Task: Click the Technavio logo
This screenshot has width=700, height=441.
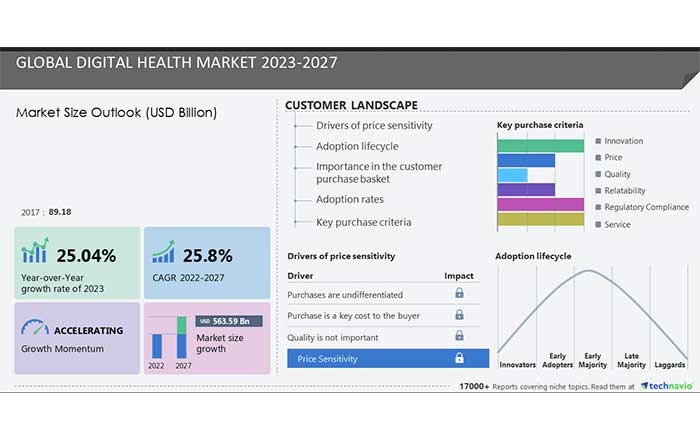Action: [x=663, y=386]
